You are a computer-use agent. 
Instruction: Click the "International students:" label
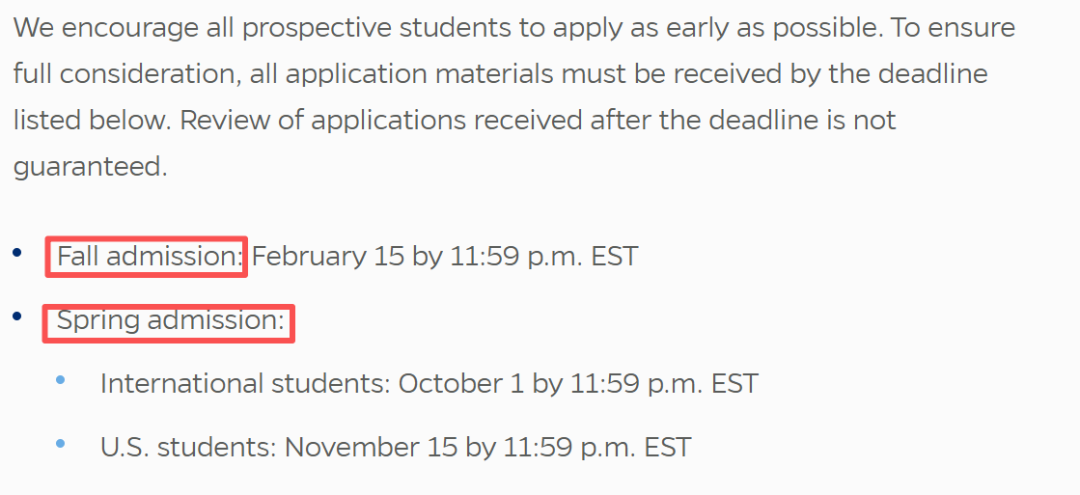pos(245,383)
